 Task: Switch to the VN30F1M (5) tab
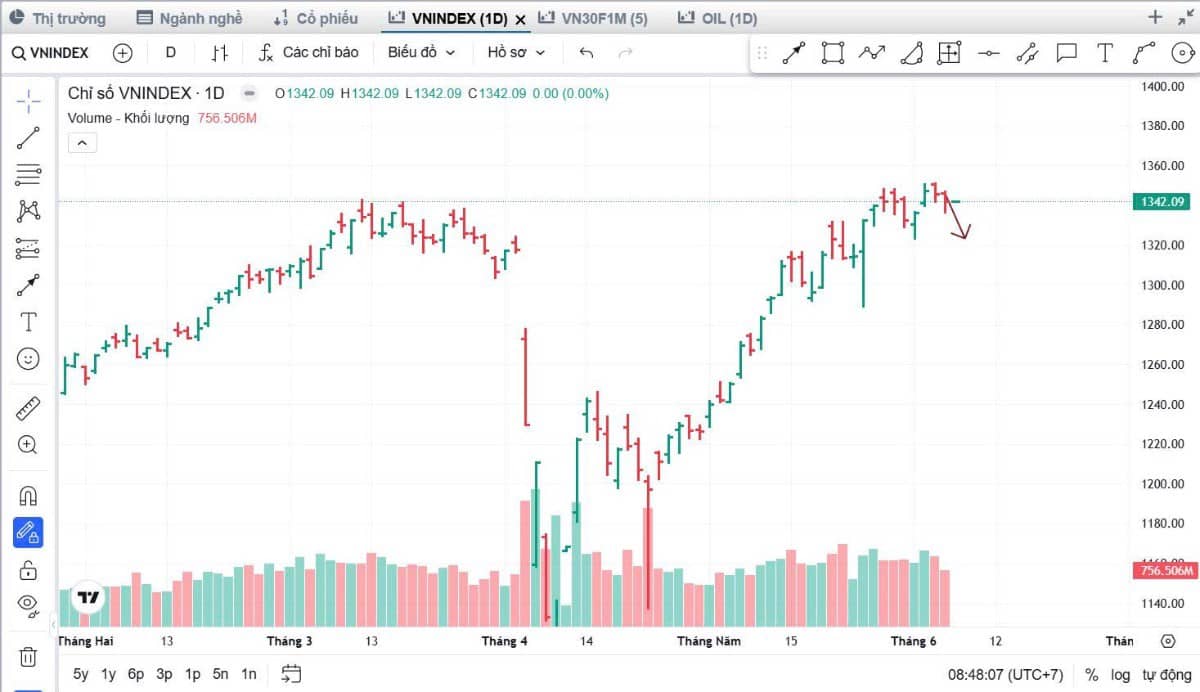tap(592, 18)
